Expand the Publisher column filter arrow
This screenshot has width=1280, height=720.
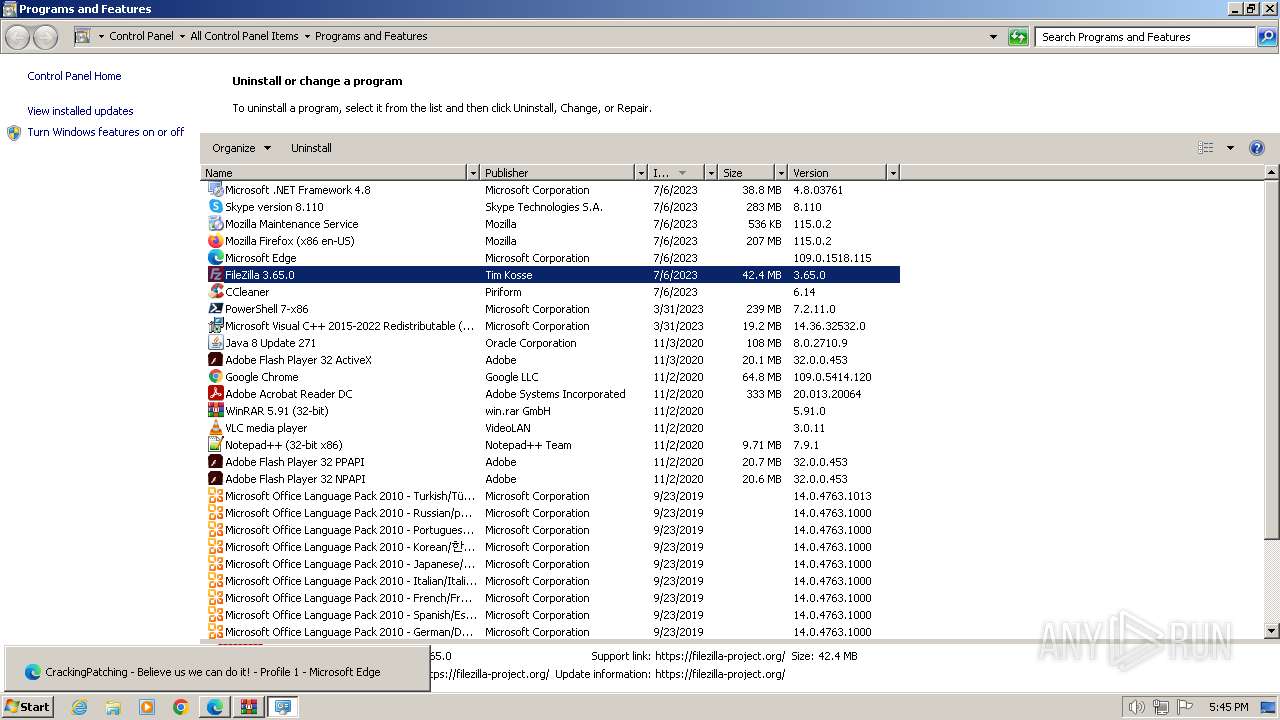641,173
